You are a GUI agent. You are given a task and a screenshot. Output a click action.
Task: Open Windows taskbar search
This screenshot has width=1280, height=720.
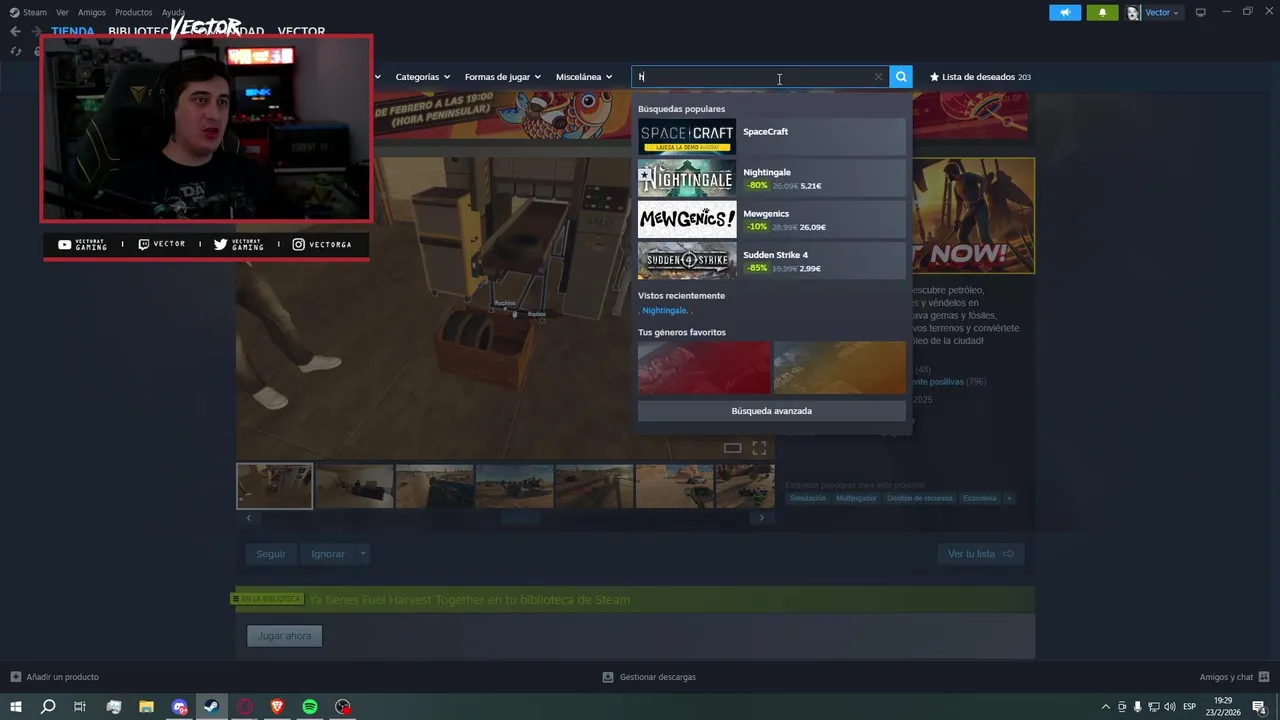coord(48,707)
